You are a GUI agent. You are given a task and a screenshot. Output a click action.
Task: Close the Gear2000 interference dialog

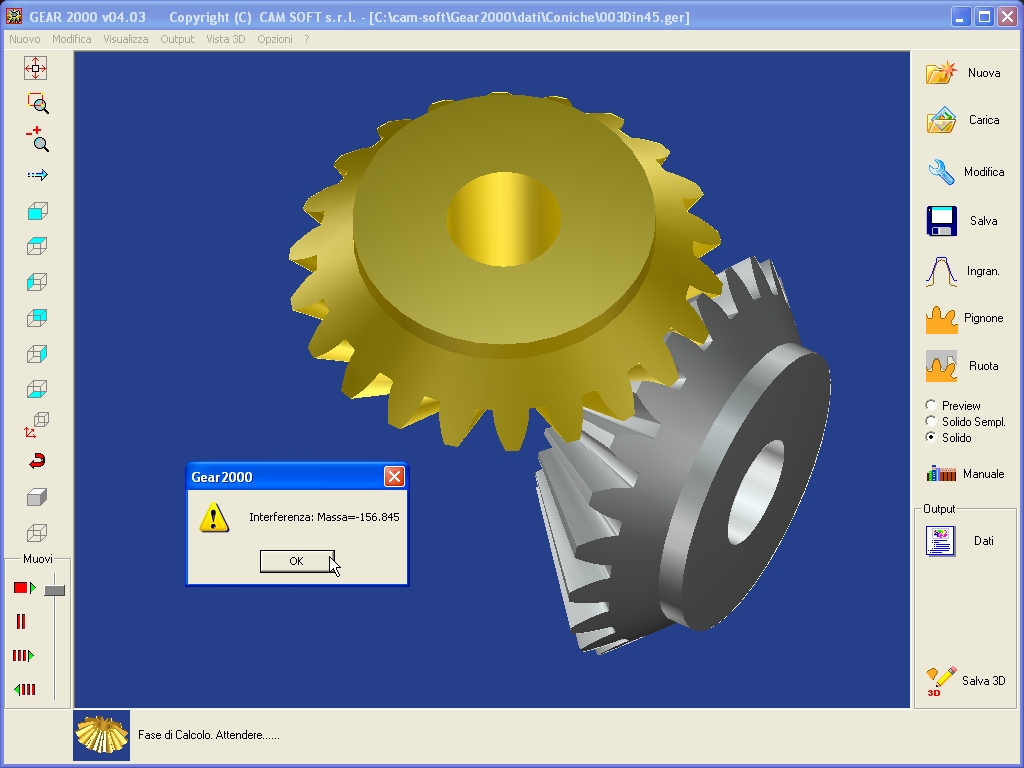click(x=394, y=477)
